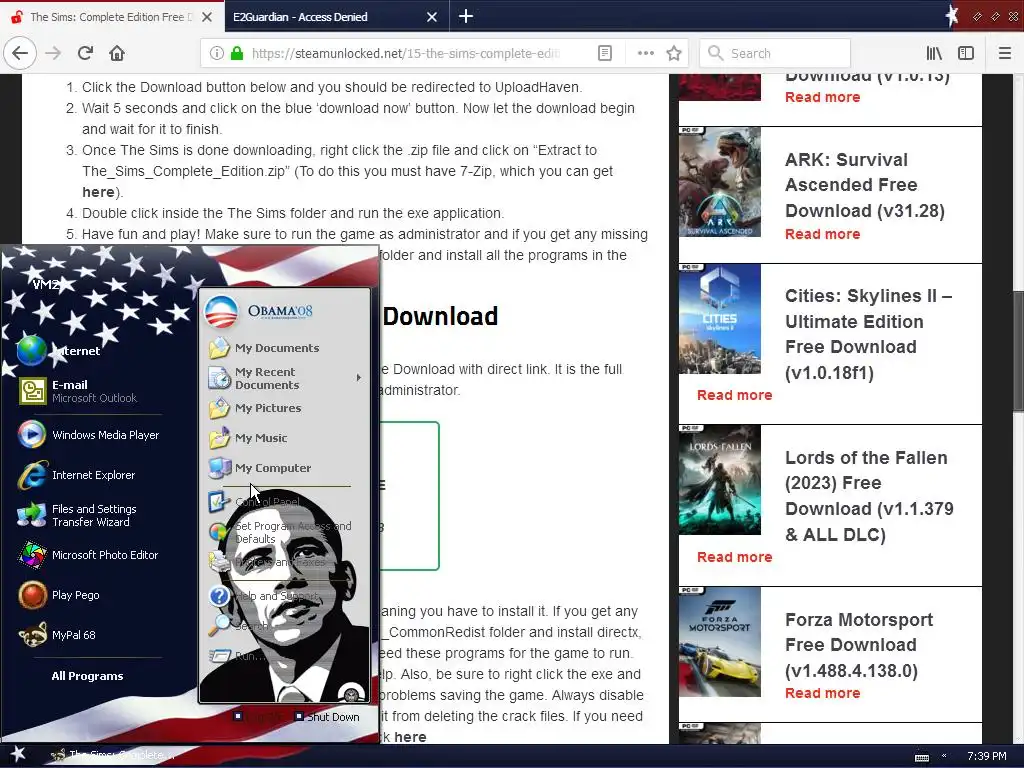Image resolution: width=1024 pixels, height=768 pixels.
Task: Open Help and Support
Action: [x=264, y=596]
